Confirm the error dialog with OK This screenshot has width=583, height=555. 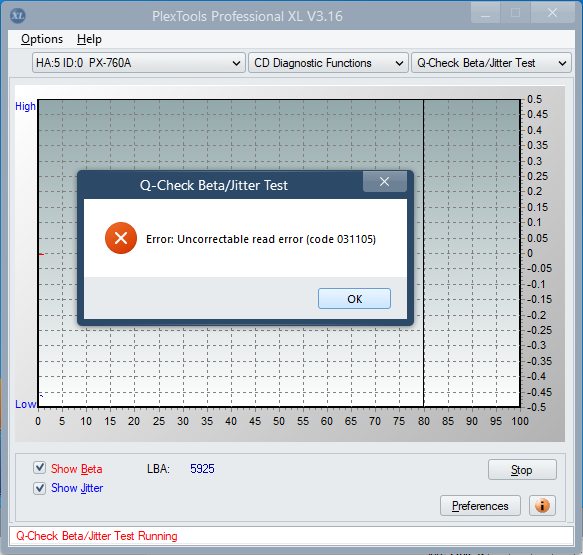(354, 299)
